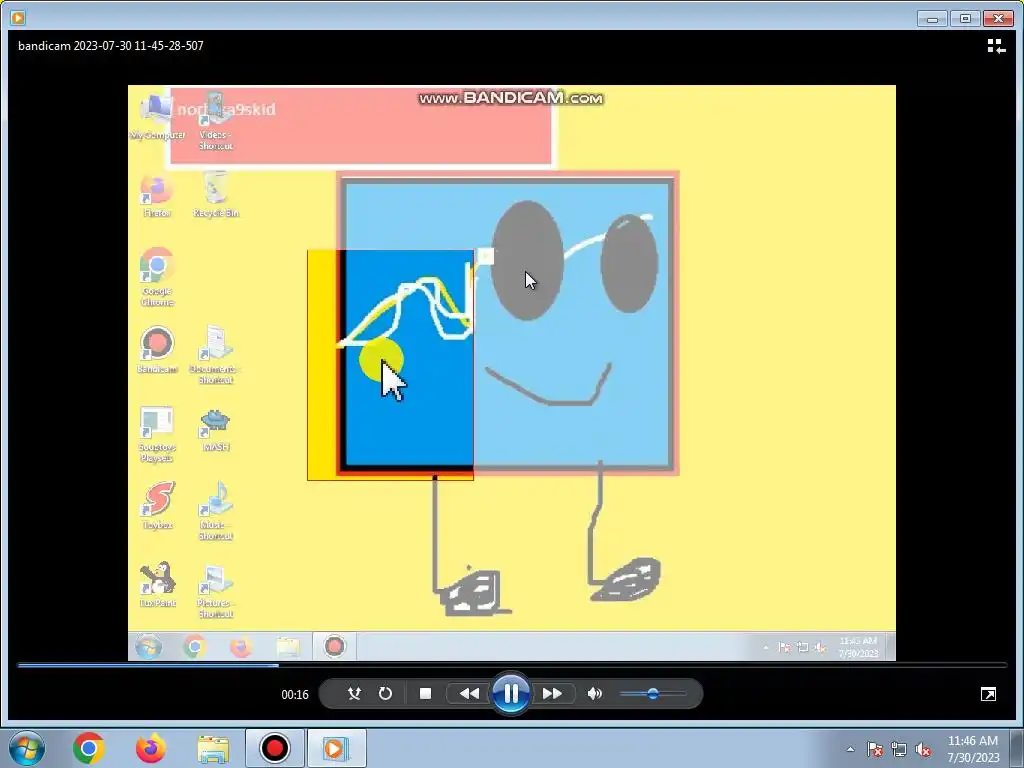Mute the player sound

click(x=594, y=694)
